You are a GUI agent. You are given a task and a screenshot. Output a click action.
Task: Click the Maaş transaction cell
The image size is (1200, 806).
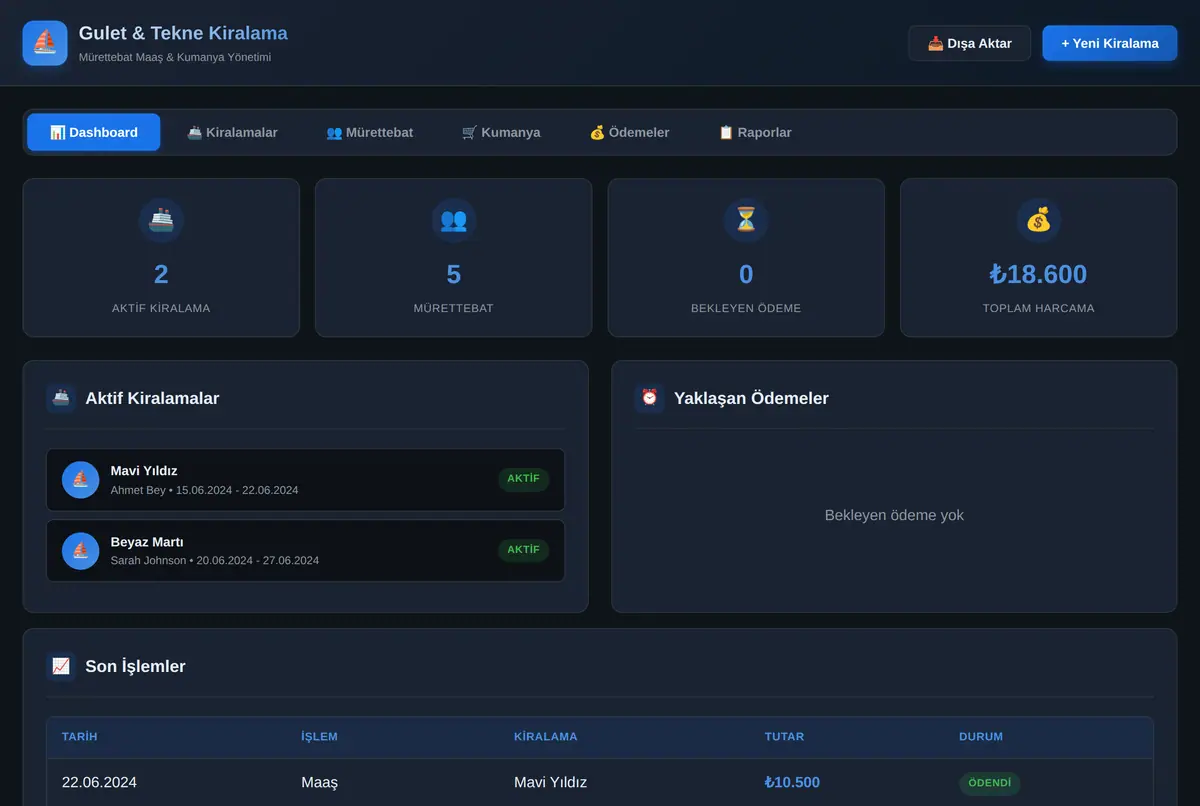pyautogui.click(x=320, y=783)
